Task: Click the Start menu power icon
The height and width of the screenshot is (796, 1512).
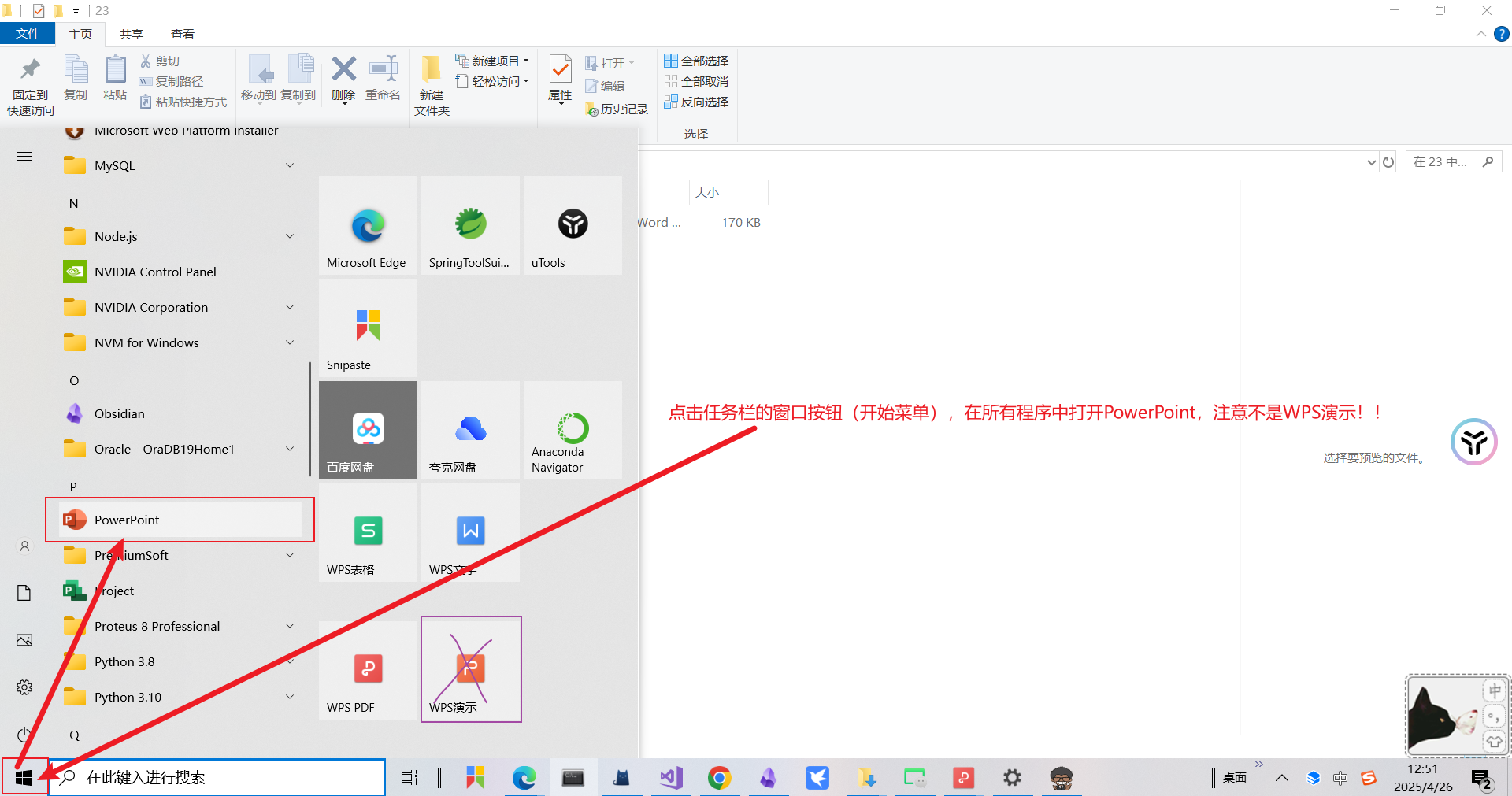Action: pyautogui.click(x=24, y=735)
